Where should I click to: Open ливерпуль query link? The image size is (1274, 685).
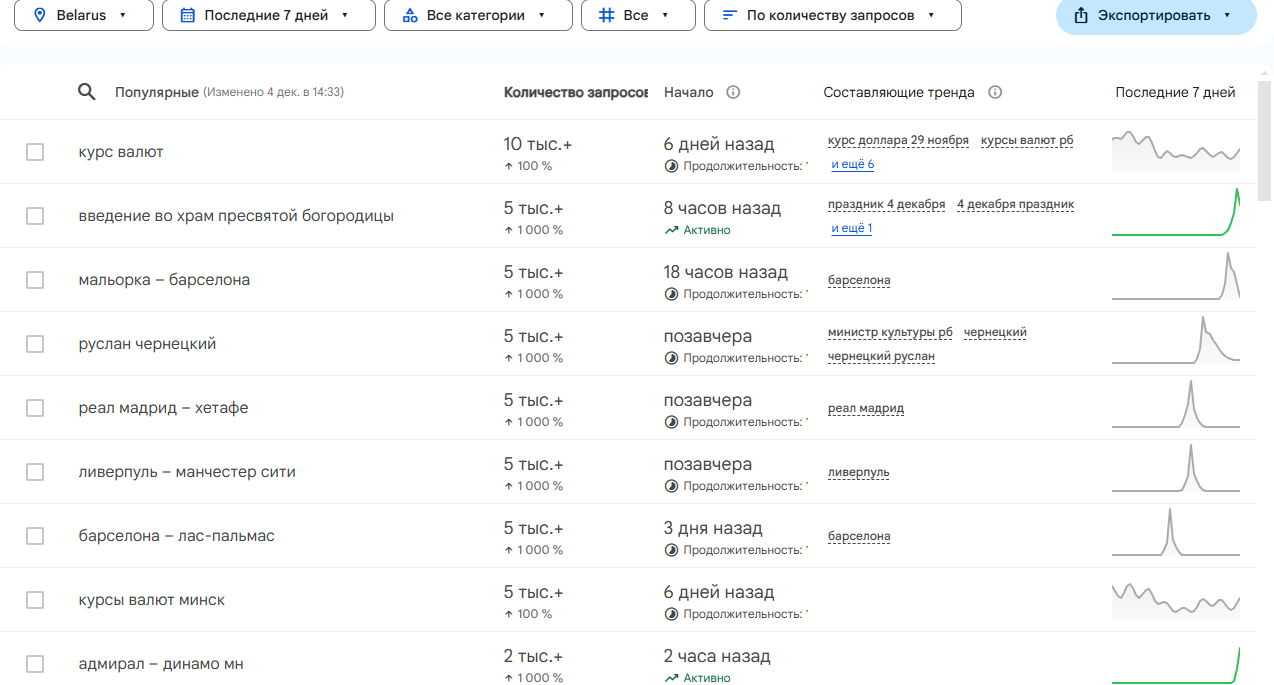(x=858, y=472)
